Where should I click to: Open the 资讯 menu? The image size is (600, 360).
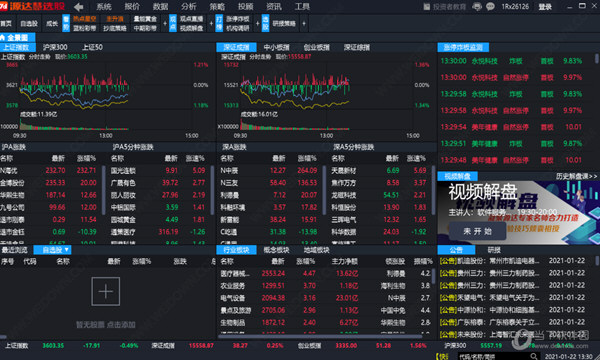pos(274,7)
